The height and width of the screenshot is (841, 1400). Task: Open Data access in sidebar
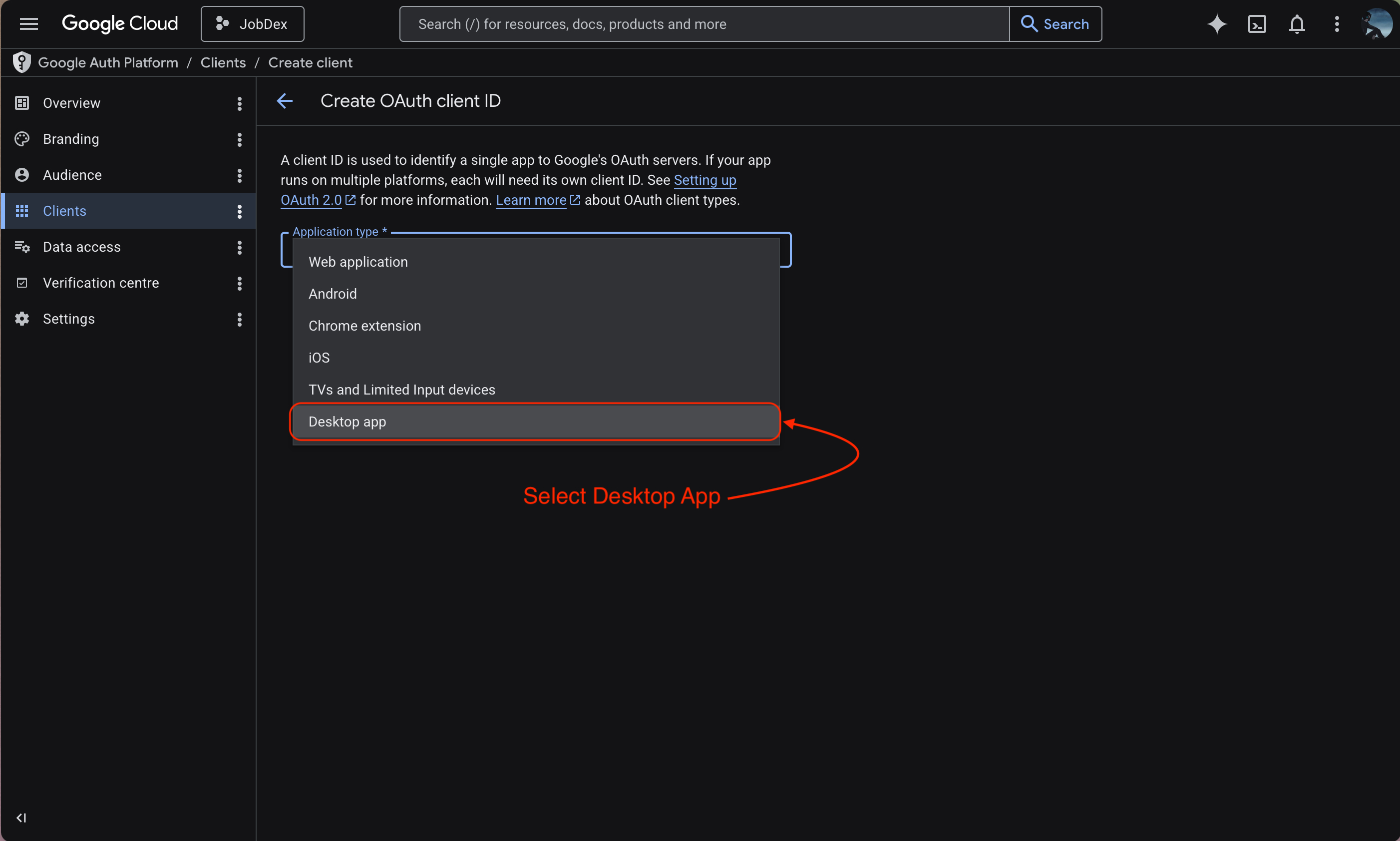point(128,247)
